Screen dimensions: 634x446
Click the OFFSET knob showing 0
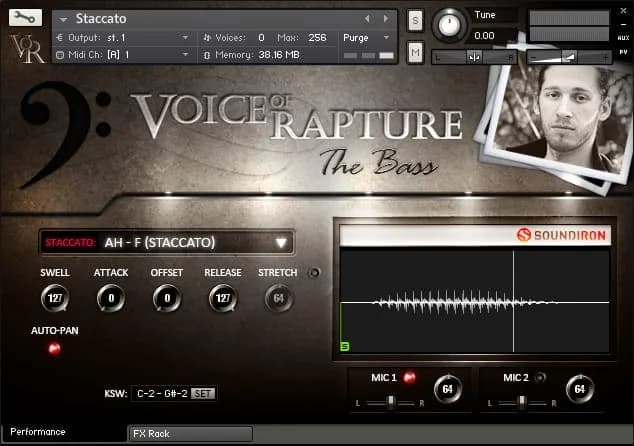tap(167, 298)
